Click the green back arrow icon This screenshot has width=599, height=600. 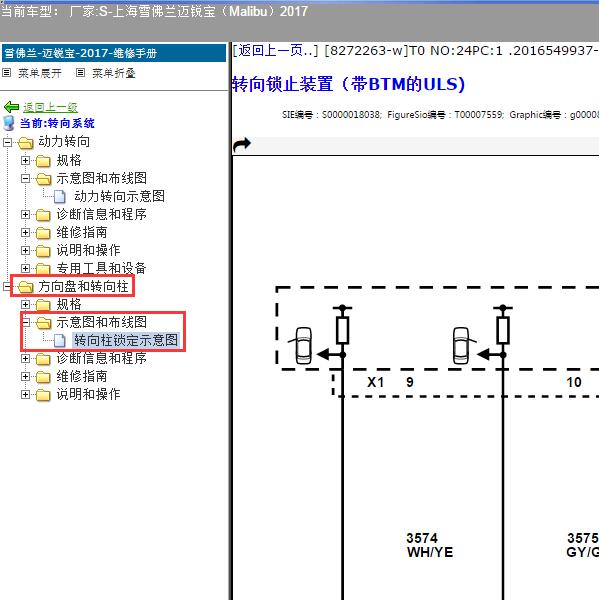coord(11,107)
